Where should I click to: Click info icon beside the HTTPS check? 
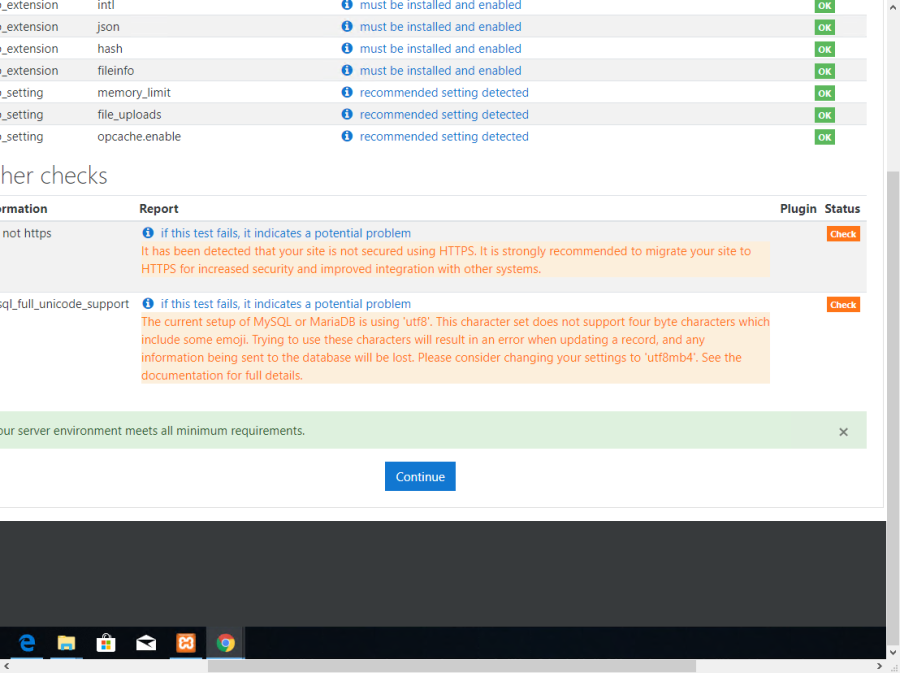(x=148, y=233)
